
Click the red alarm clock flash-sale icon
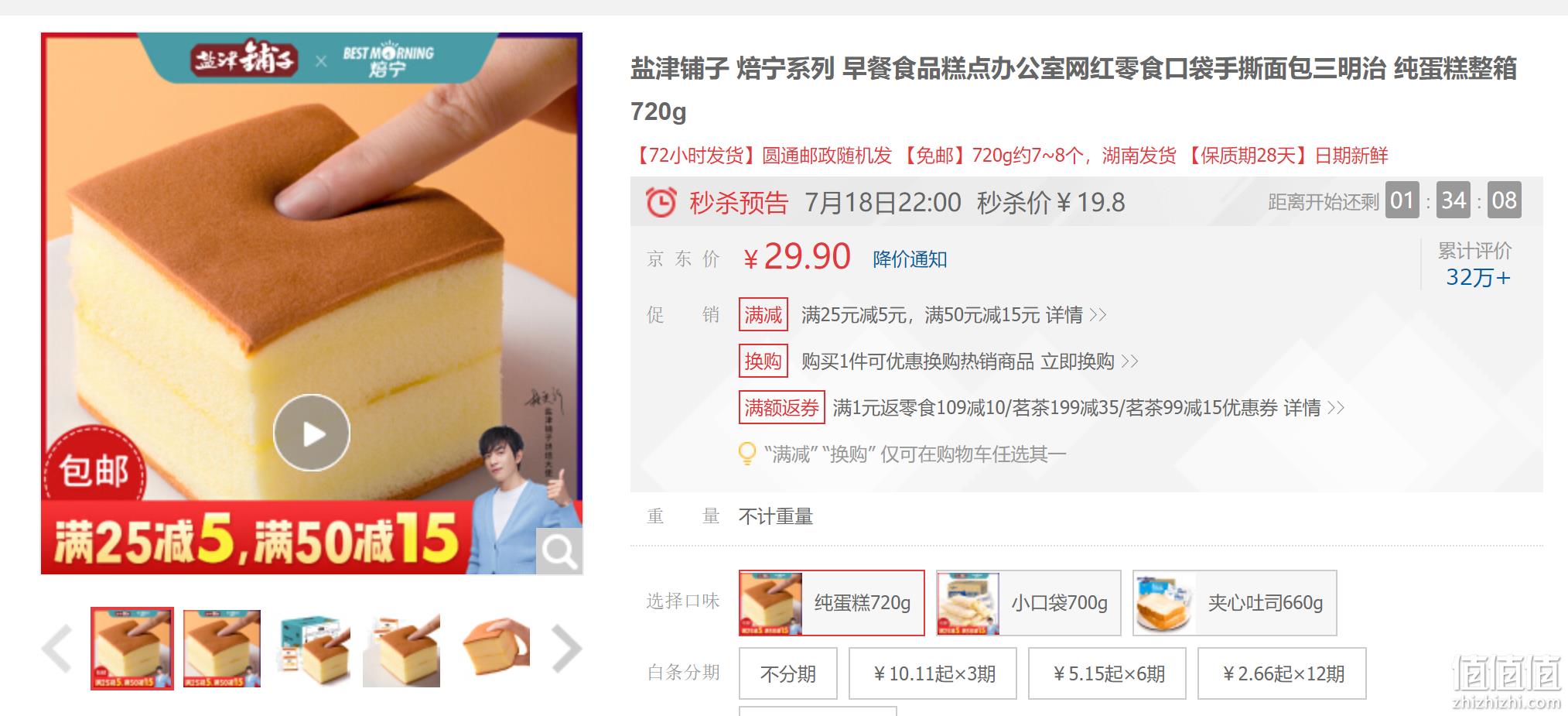661,203
